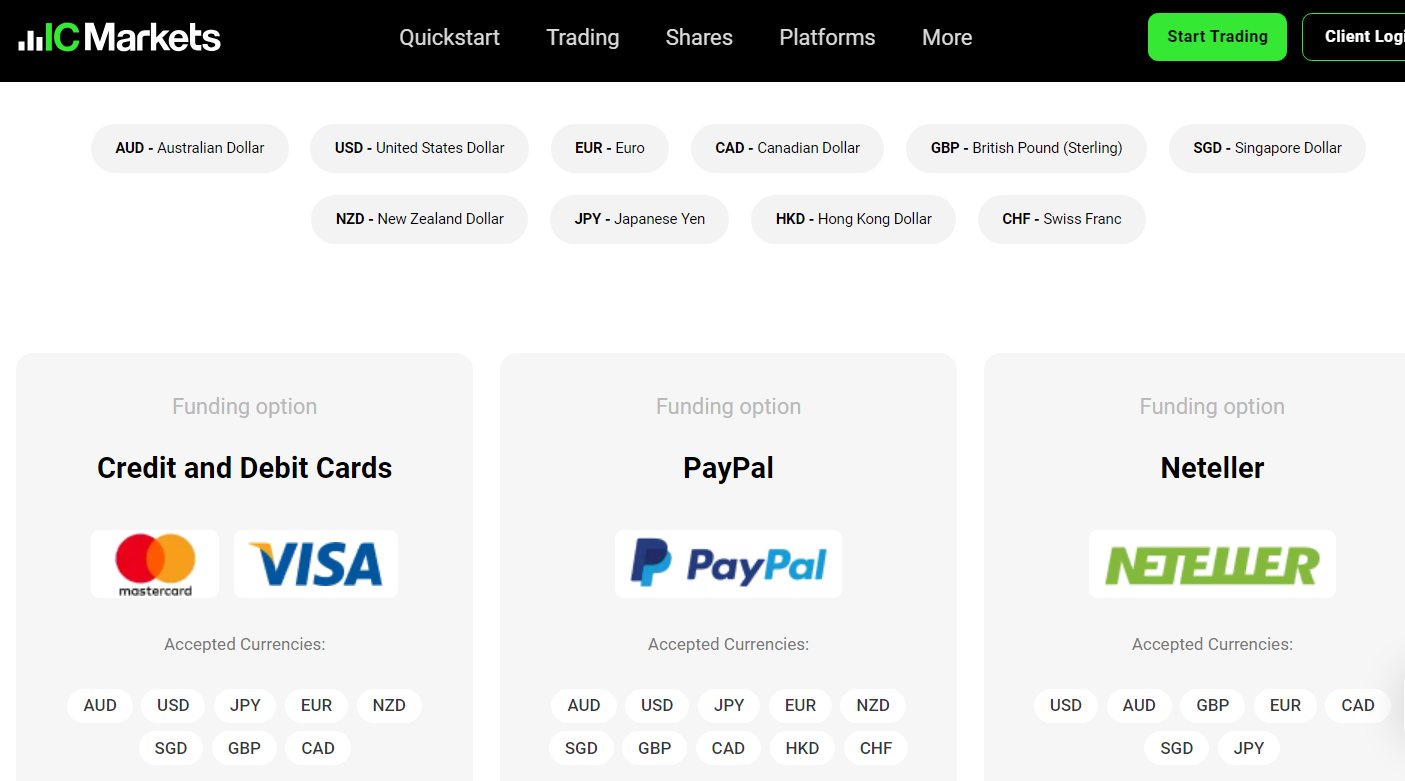Screen dimensions: 1405x781
Task: Open the Trading menu
Action: pyautogui.click(x=582, y=38)
